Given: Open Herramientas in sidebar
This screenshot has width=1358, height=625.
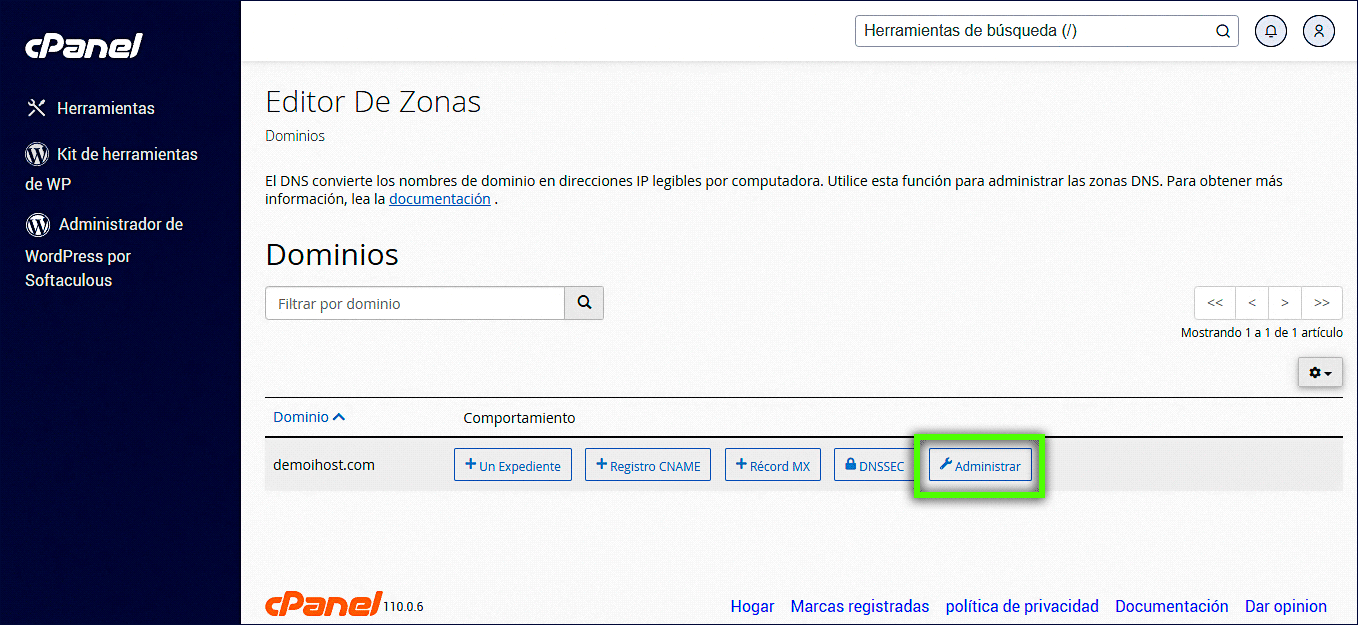Looking at the screenshot, I should (105, 108).
